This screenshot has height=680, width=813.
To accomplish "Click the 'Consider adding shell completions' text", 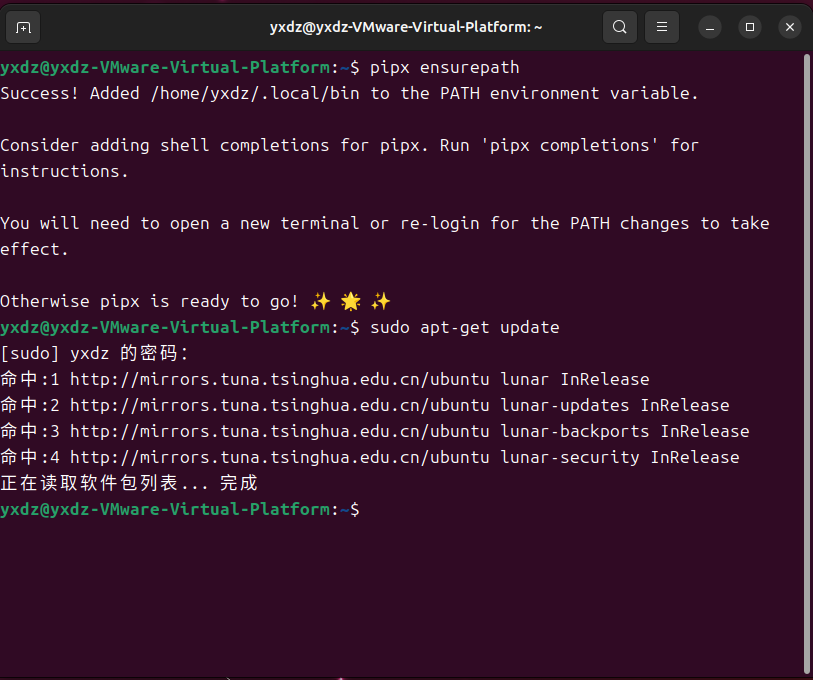I will click(x=164, y=145).
